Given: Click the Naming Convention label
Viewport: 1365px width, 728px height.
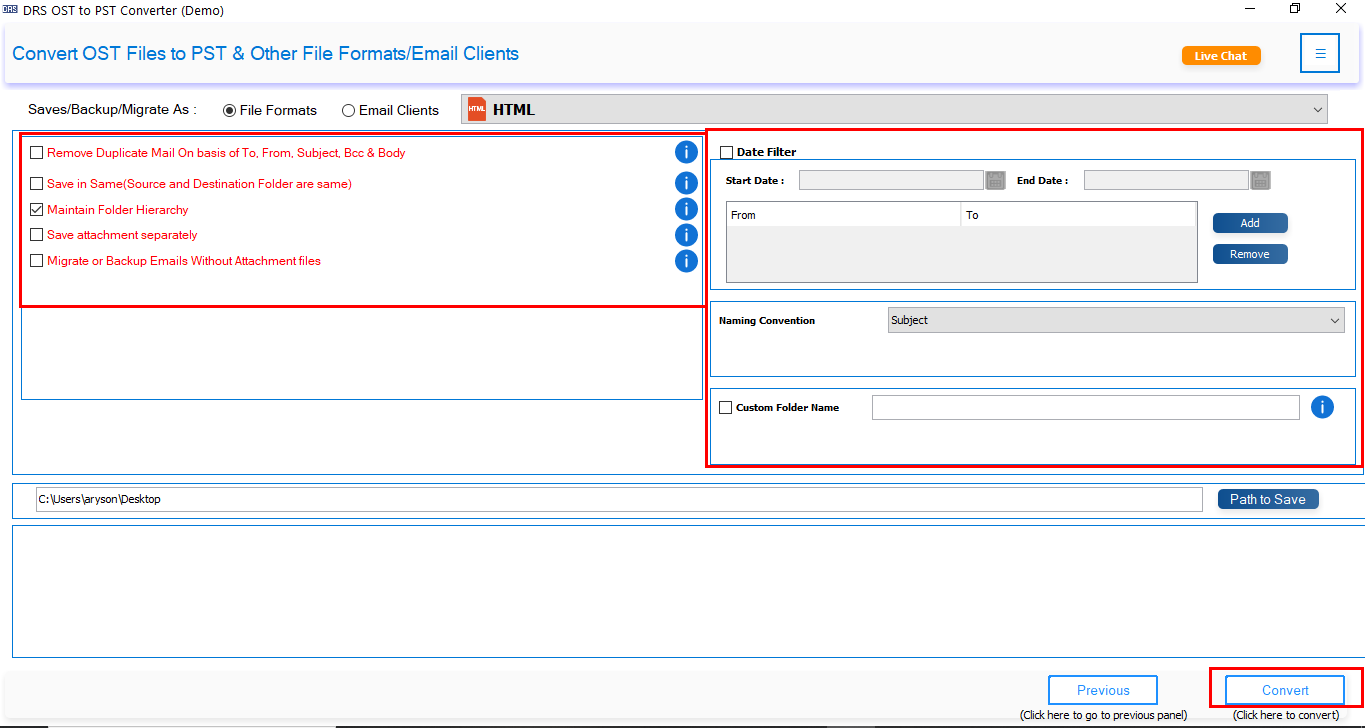Looking at the screenshot, I should 767,321.
